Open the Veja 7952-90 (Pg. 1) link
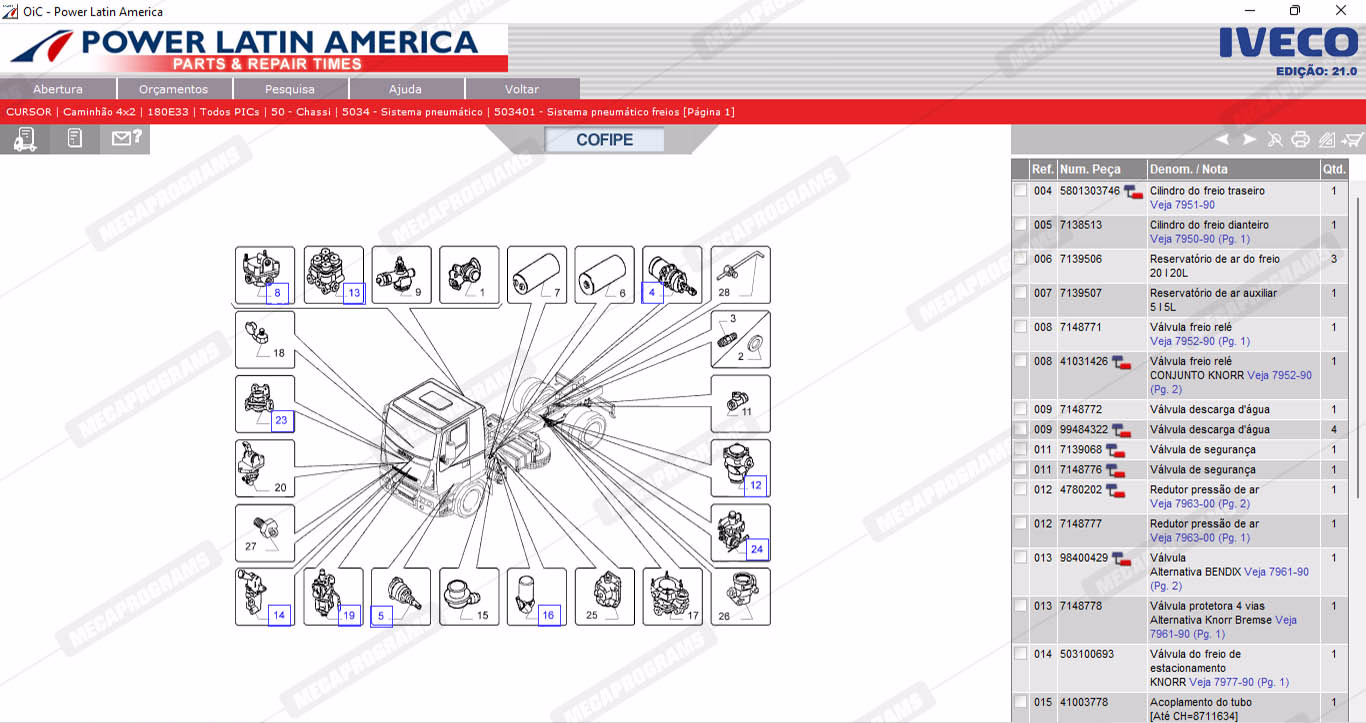This screenshot has width=1366, height=723. [1200, 341]
